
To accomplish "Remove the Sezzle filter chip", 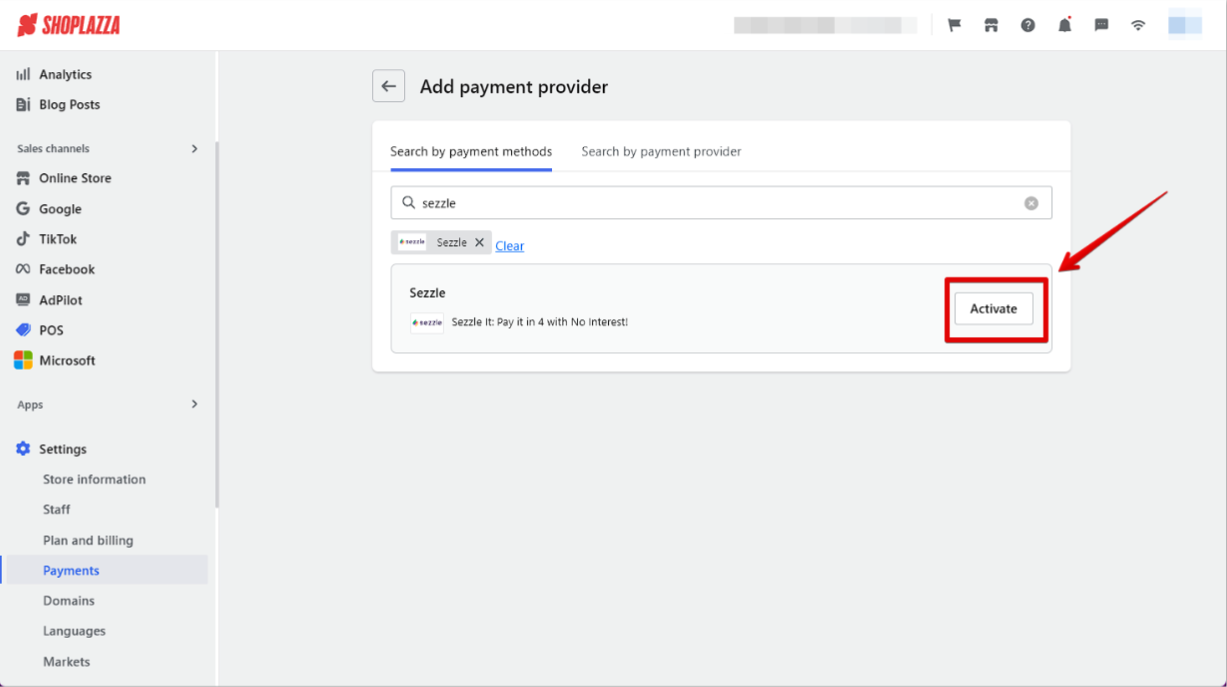I will pyautogui.click(x=479, y=243).
